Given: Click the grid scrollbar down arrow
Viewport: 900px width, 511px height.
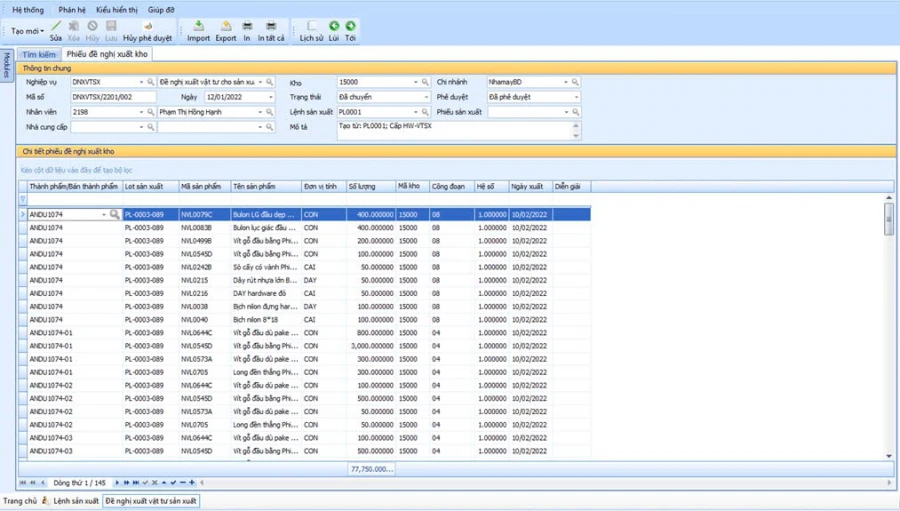Looking at the screenshot, I should [x=889, y=456].
